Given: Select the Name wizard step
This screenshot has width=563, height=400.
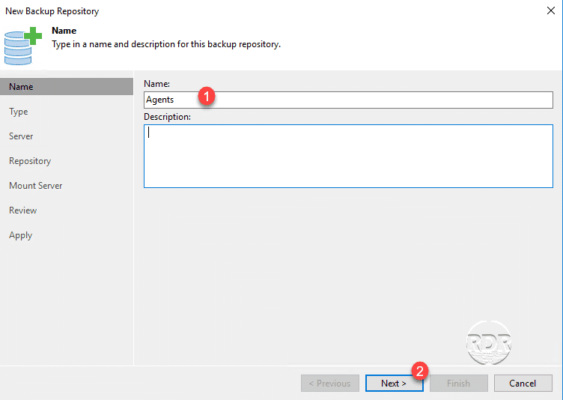Looking at the screenshot, I should tap(66, 87).
